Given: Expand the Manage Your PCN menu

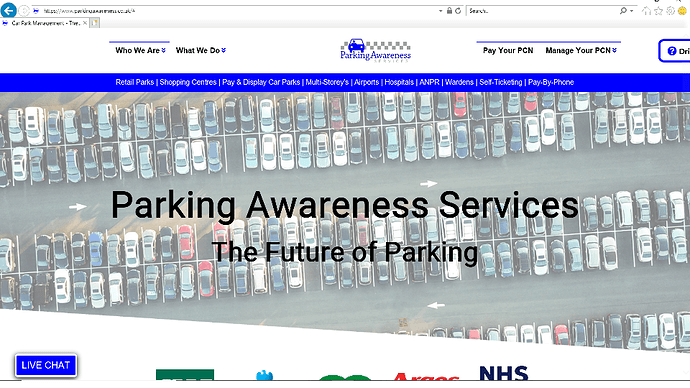Looking at the screenshot, I should click(581, 51).
